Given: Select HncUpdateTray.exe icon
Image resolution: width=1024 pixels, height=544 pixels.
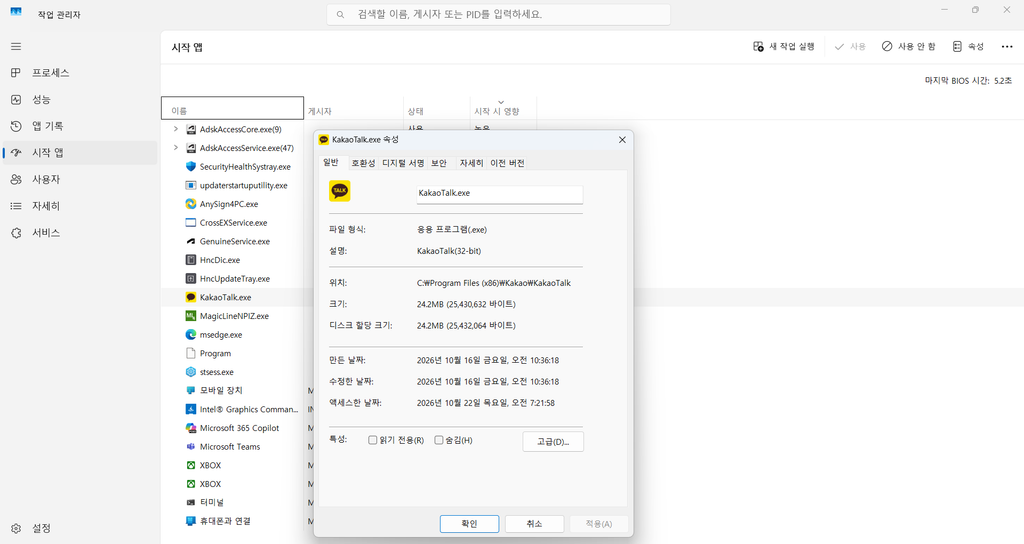Looking at the screenshot, I should 191,278.
